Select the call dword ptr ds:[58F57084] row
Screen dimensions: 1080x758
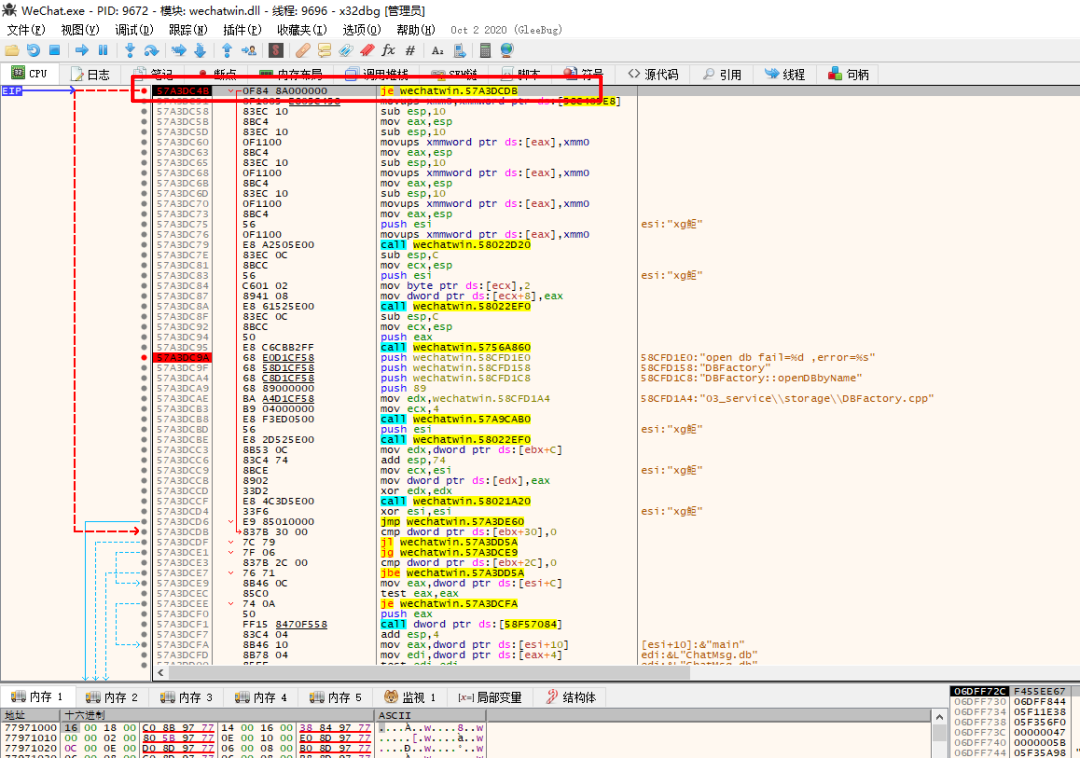(471, 624)
